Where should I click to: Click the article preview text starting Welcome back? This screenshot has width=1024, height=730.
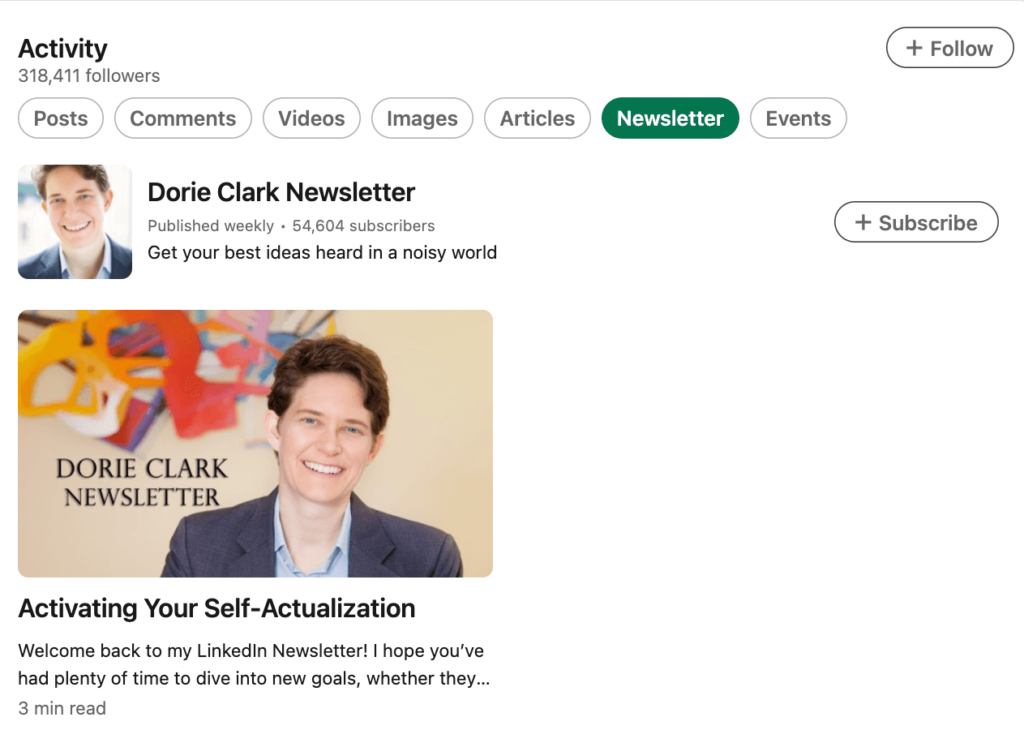pos(254,665)
